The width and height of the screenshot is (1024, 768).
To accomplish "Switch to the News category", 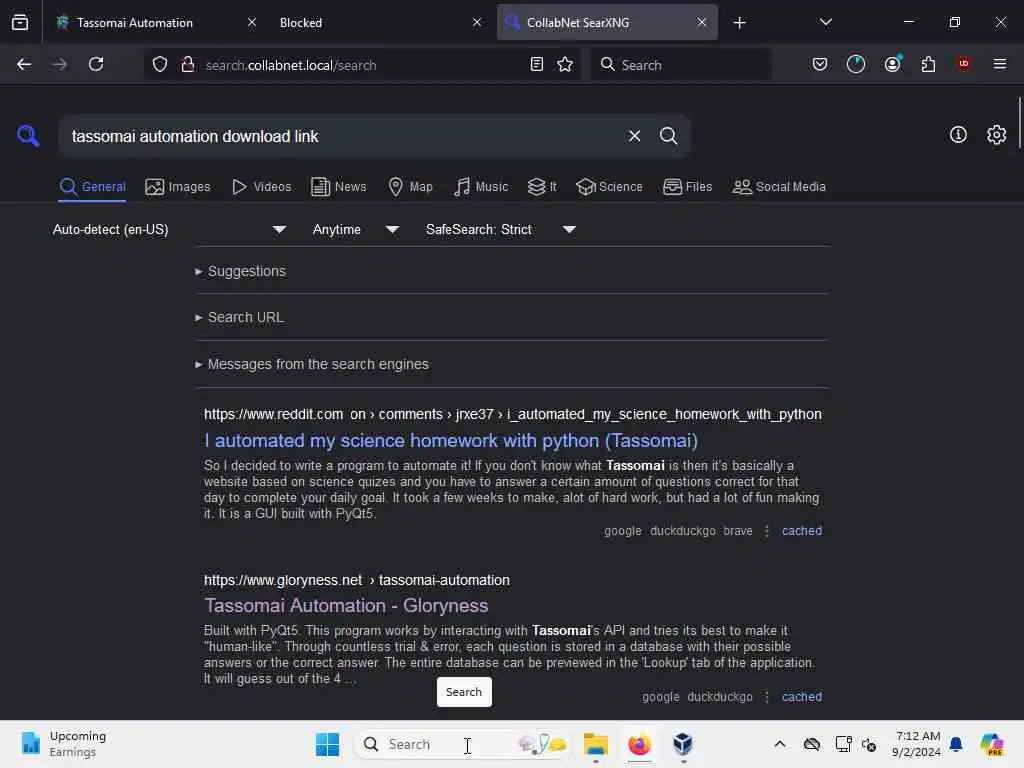I will (x=338, y=187).
